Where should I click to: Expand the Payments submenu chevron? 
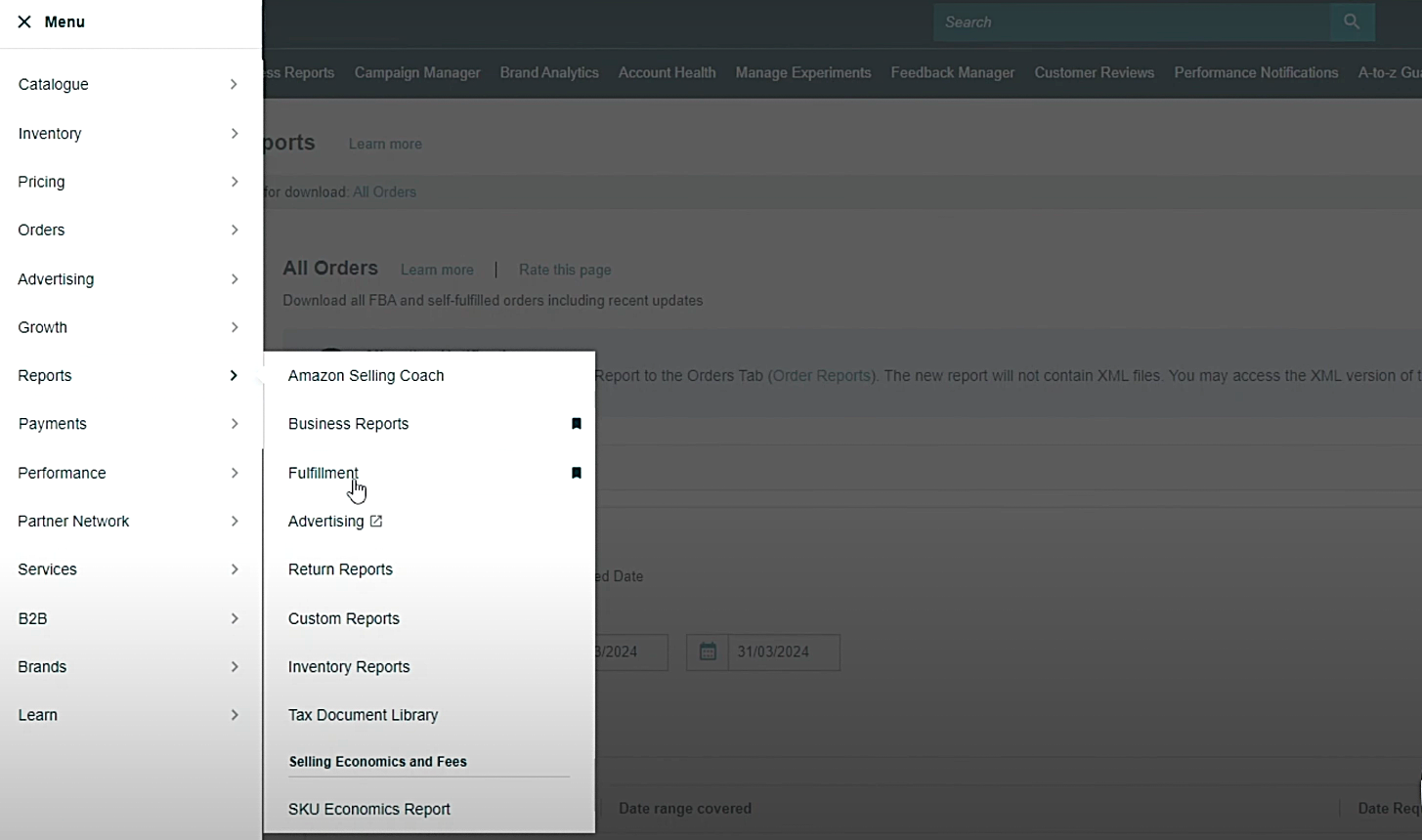point(234,424)
